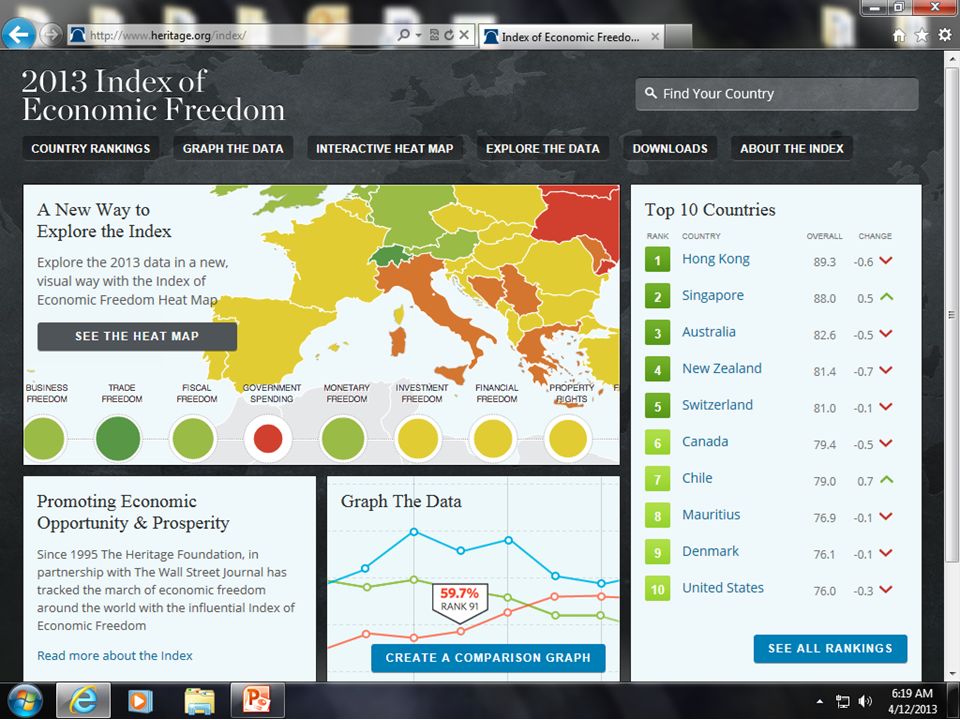The width and height of the screenshot is (960, 720).
Task: Open United States country link
Action: [x=723, y=588]
